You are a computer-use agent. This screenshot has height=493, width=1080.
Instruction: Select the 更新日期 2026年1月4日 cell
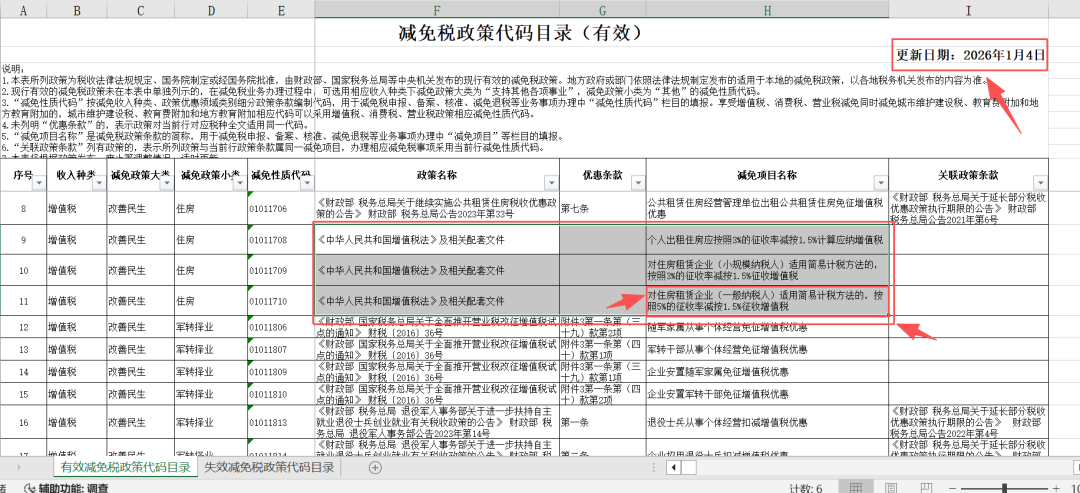[970, 54]
